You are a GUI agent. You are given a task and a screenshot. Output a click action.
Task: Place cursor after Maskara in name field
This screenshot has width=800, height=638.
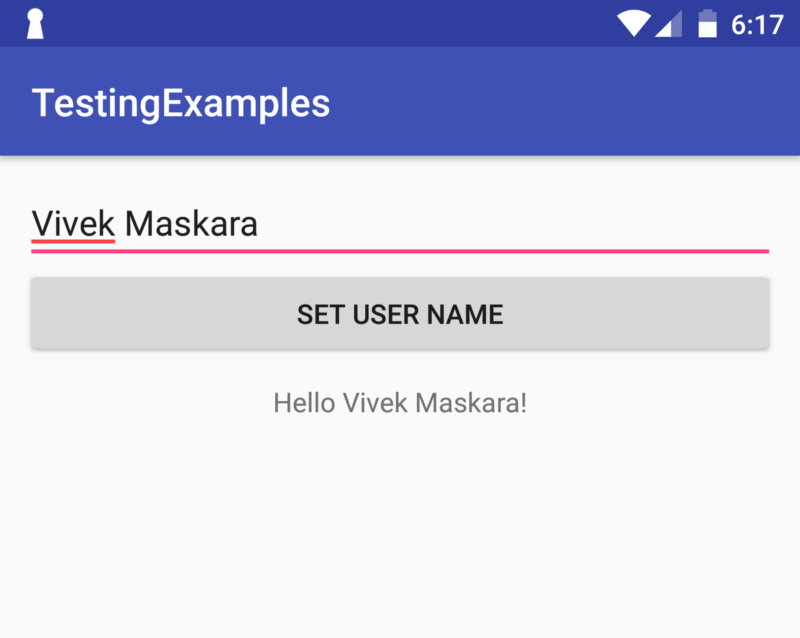tap(260, 224)
